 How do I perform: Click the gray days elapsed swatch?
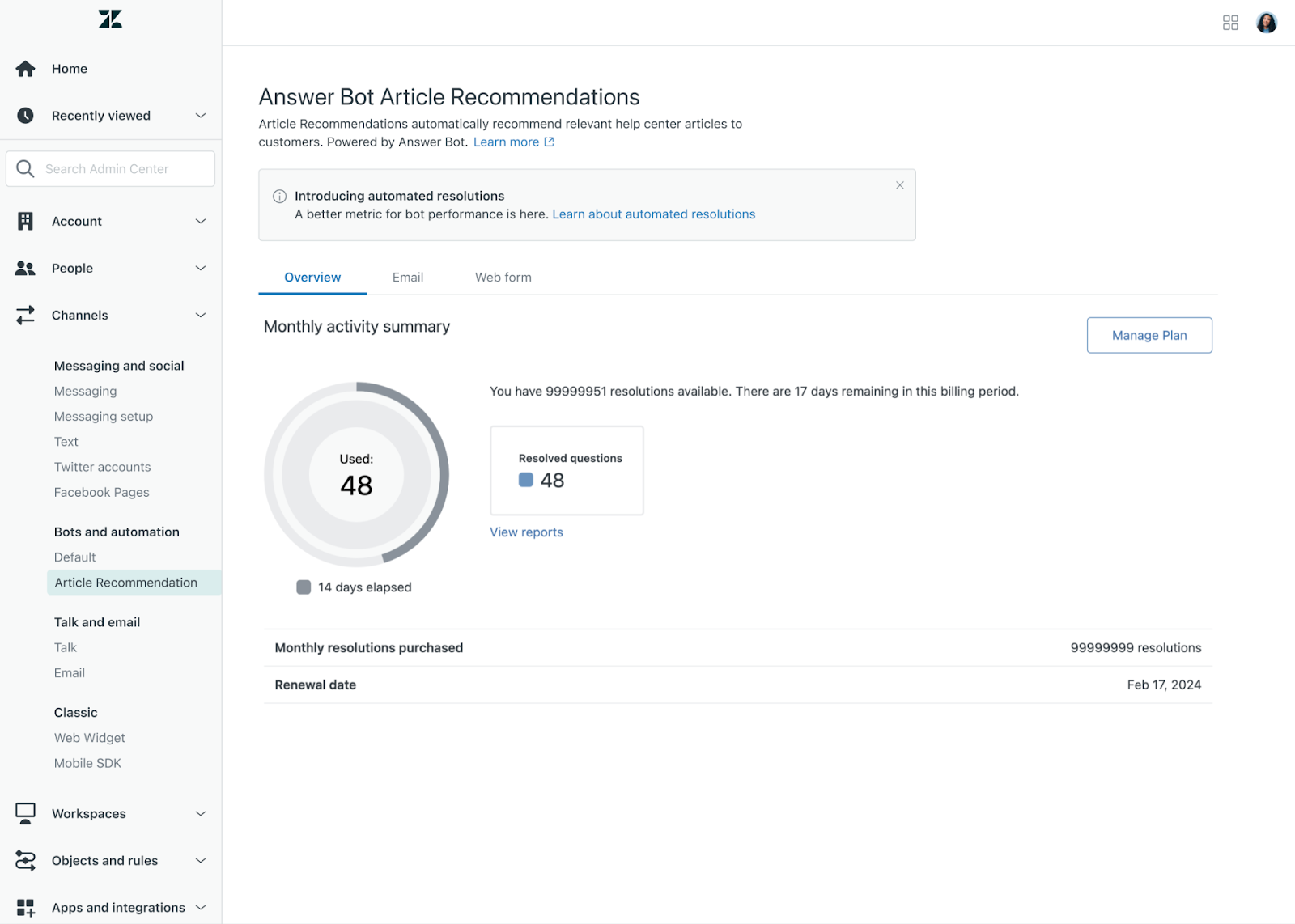pos(304,587)
